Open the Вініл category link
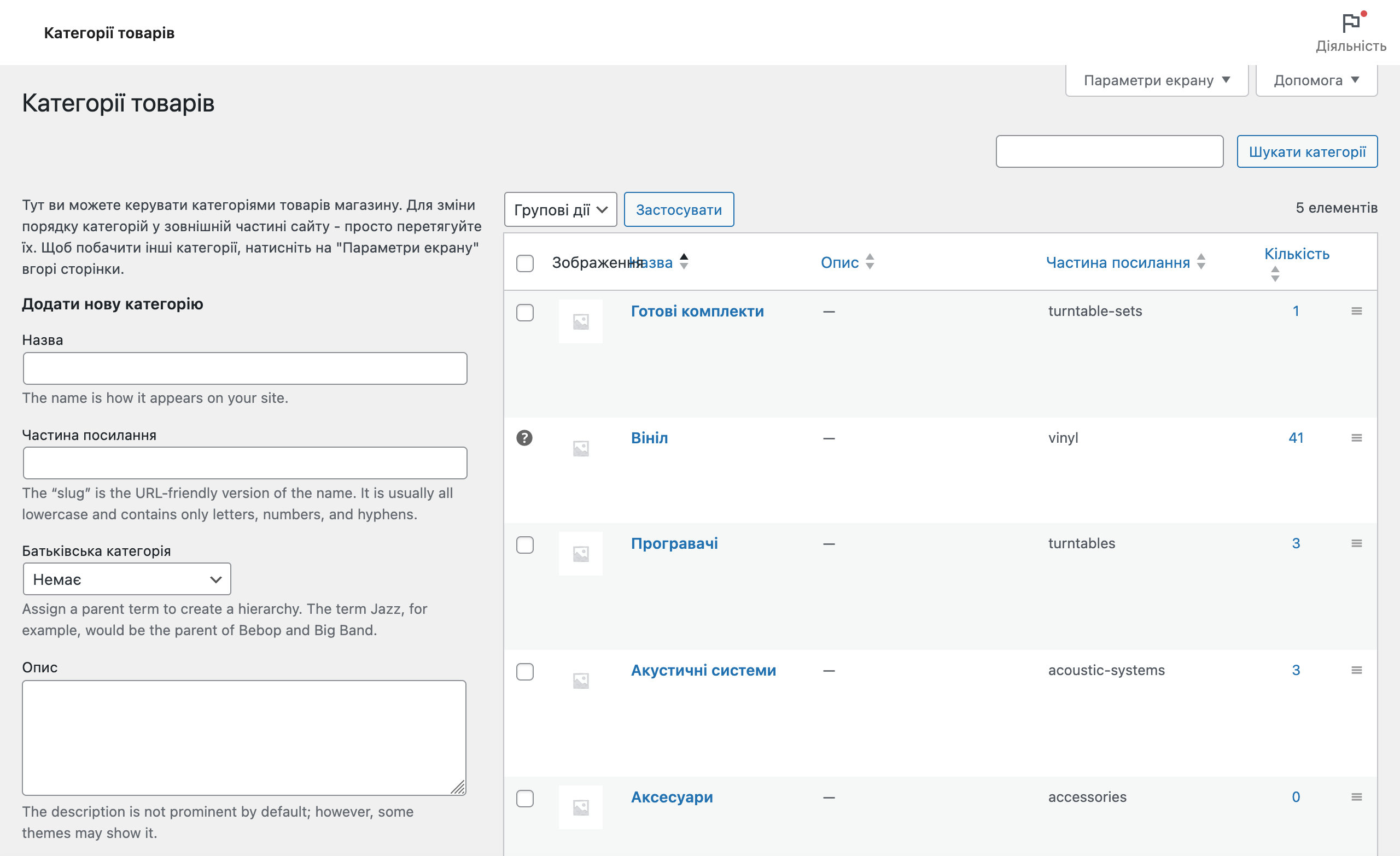 [x=649, y=437]
